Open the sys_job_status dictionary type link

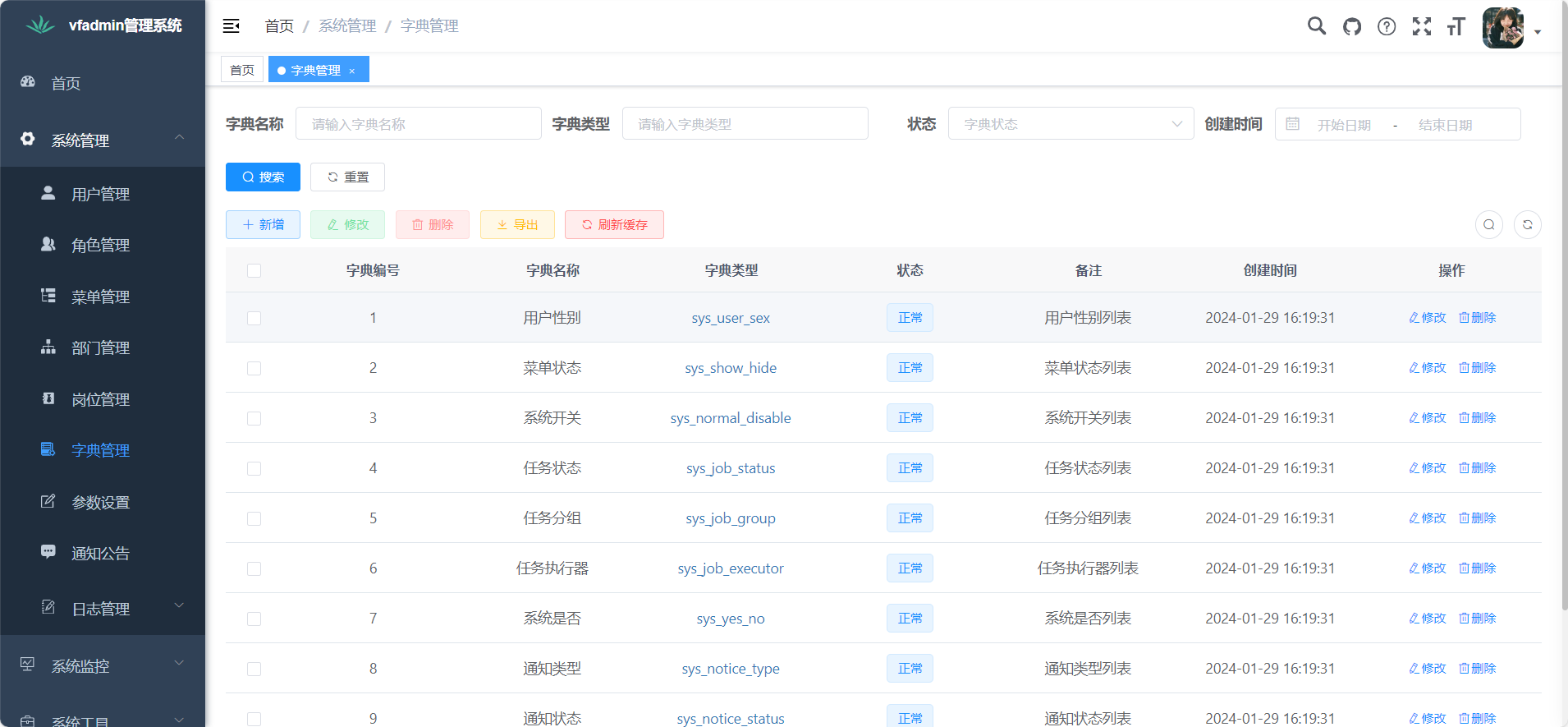pos(731,468)
